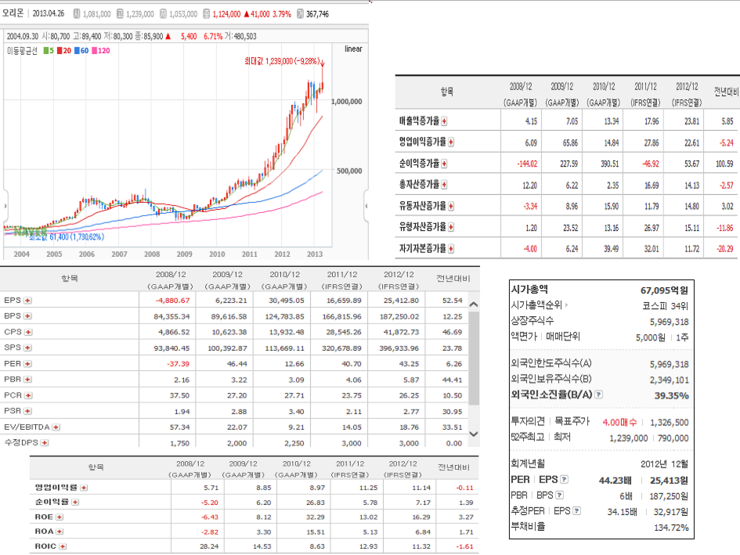Click the per-share table scroll down arrow
This screenshot has width=740, height=555.
point(474,434)
